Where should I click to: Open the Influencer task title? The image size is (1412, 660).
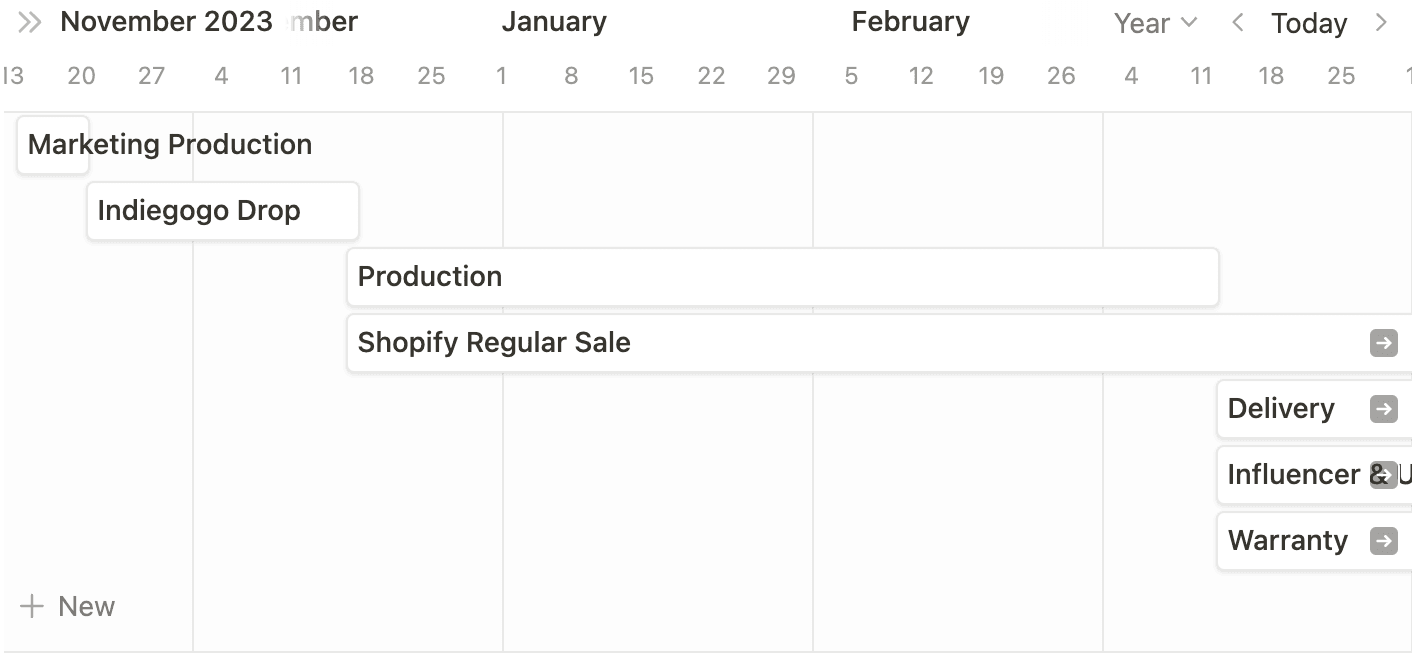[1294, 475]
